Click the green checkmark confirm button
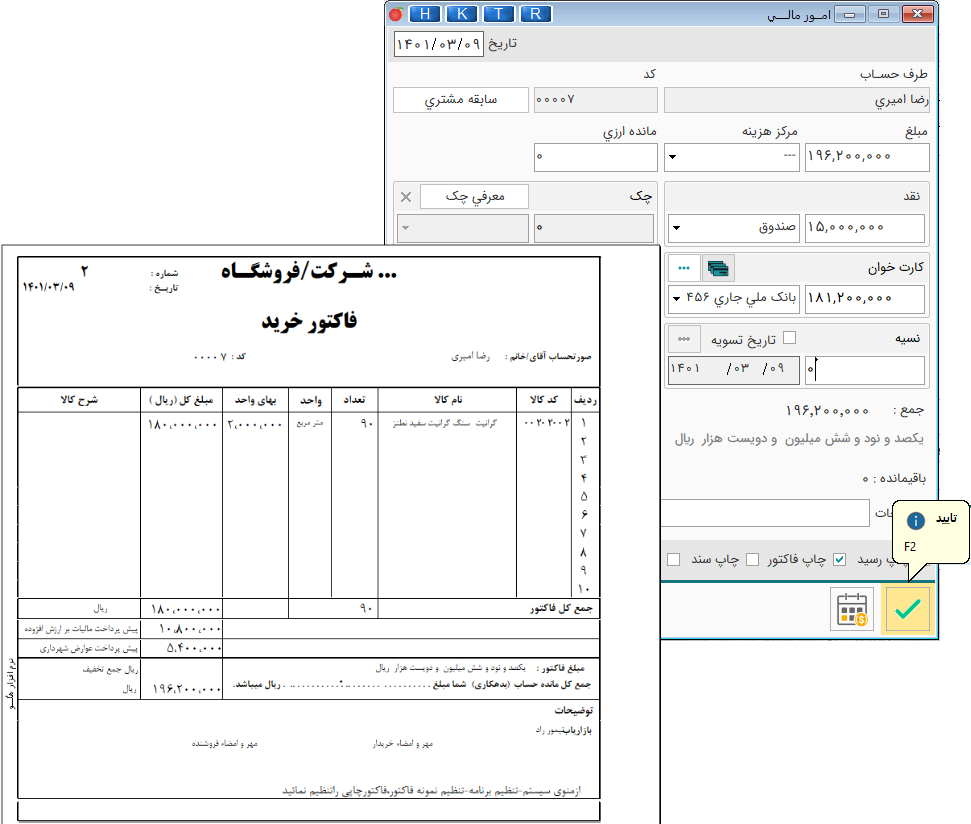The height and width of the screenshot is (824, 971). point(907,610)
